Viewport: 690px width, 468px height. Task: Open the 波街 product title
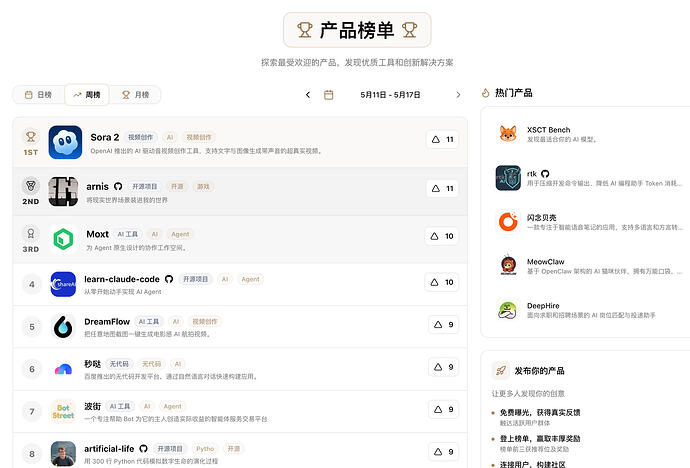[92, 406]
